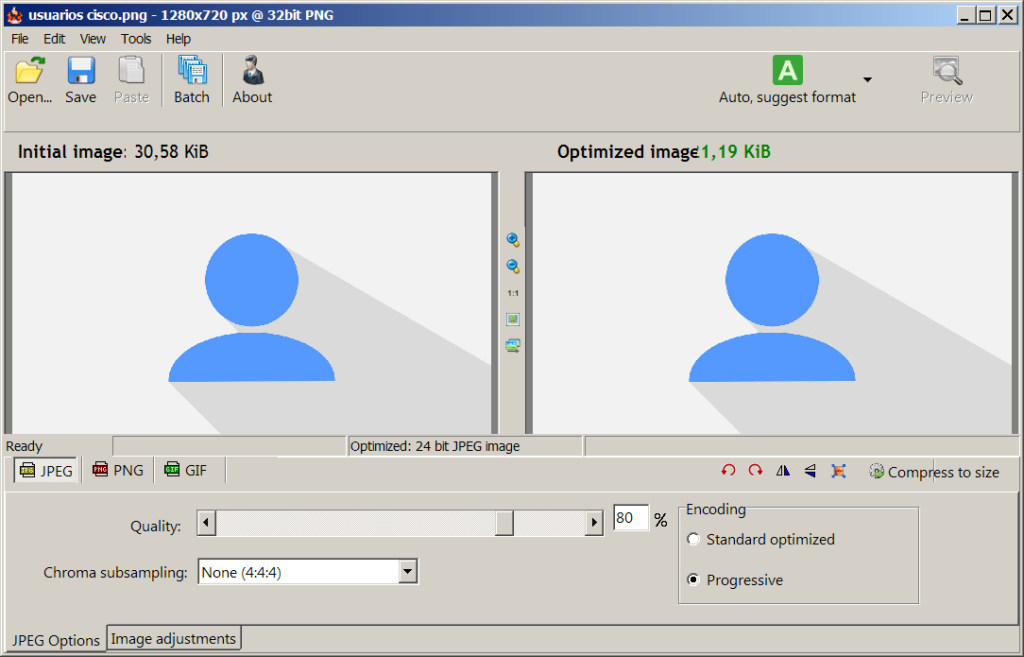The width and height of the screenshot is (1024, 657).
Task: Click the Open file toolbar icon
Action: click(x=30, y=80)
